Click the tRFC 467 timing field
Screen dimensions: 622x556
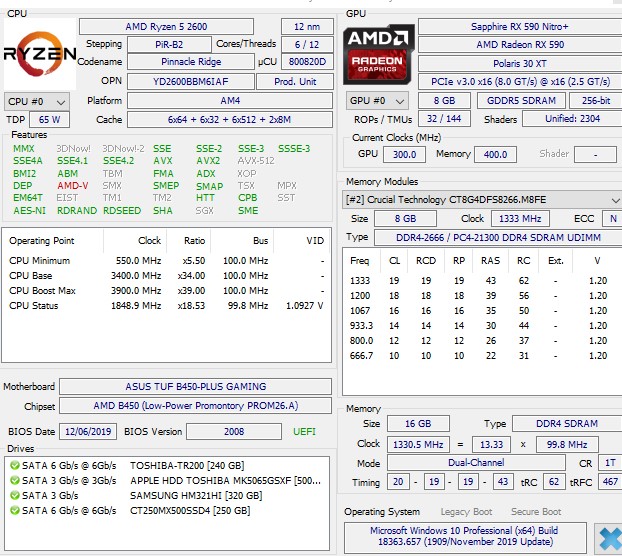[610, 482]
